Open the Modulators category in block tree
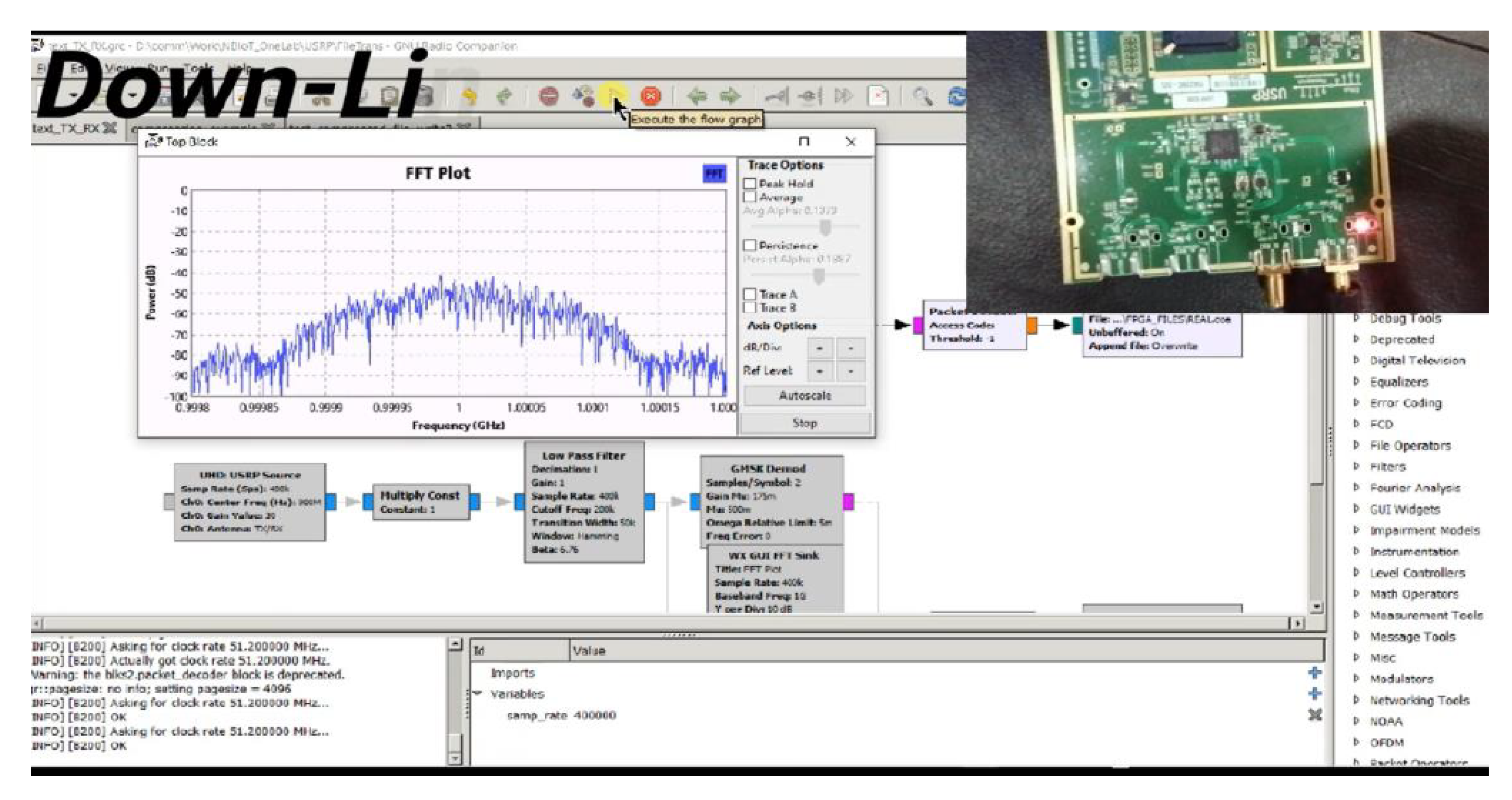Viewport: 1512px width, 800px height. coord(1356,679)
